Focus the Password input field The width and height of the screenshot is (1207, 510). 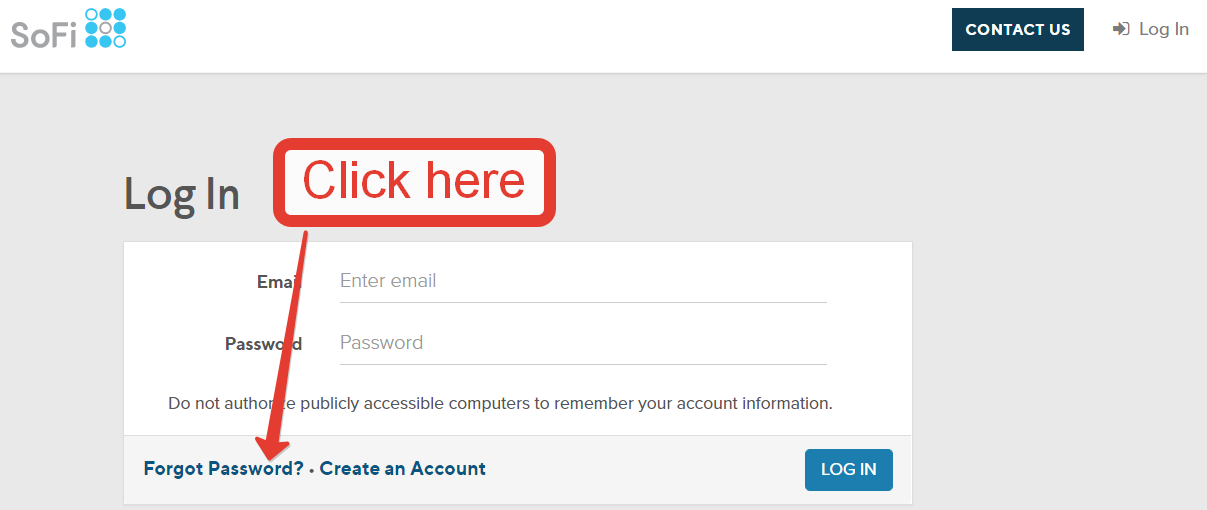point(583,343)
